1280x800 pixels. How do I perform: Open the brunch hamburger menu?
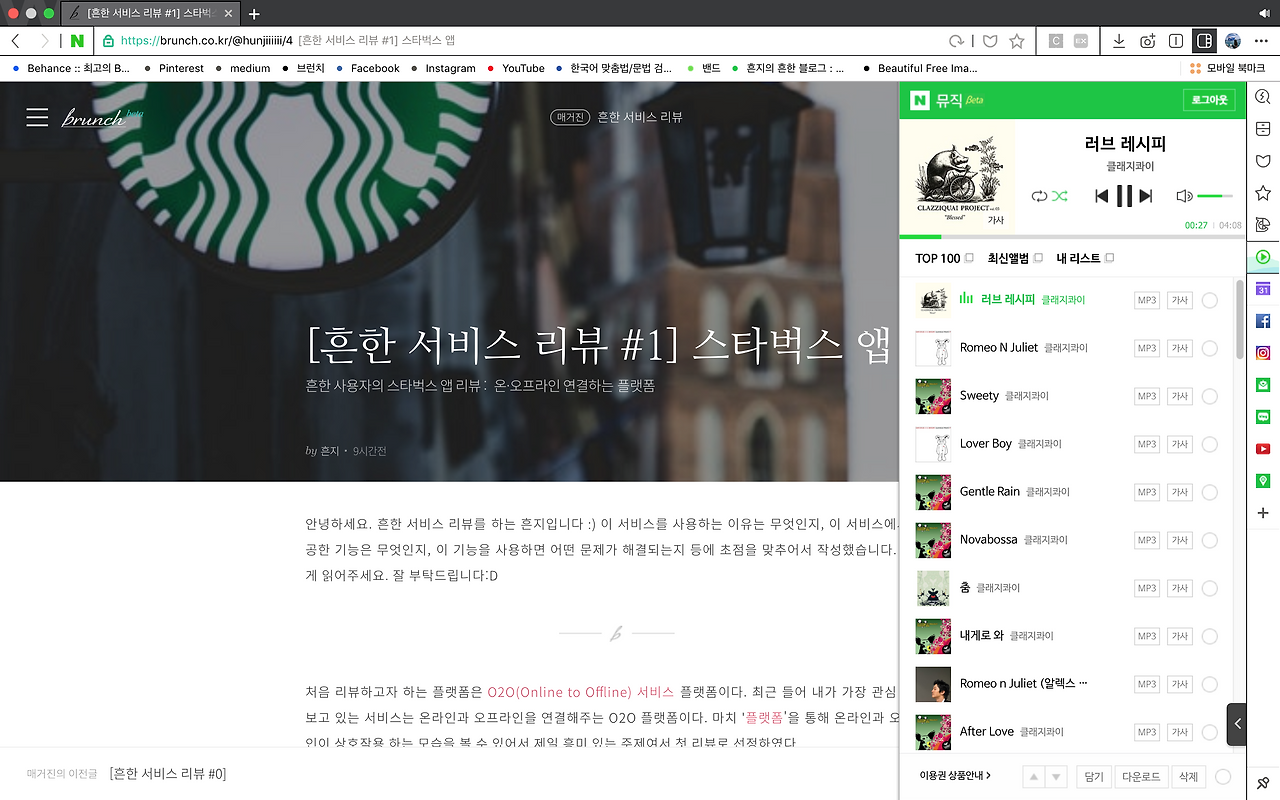coord(37,116)
